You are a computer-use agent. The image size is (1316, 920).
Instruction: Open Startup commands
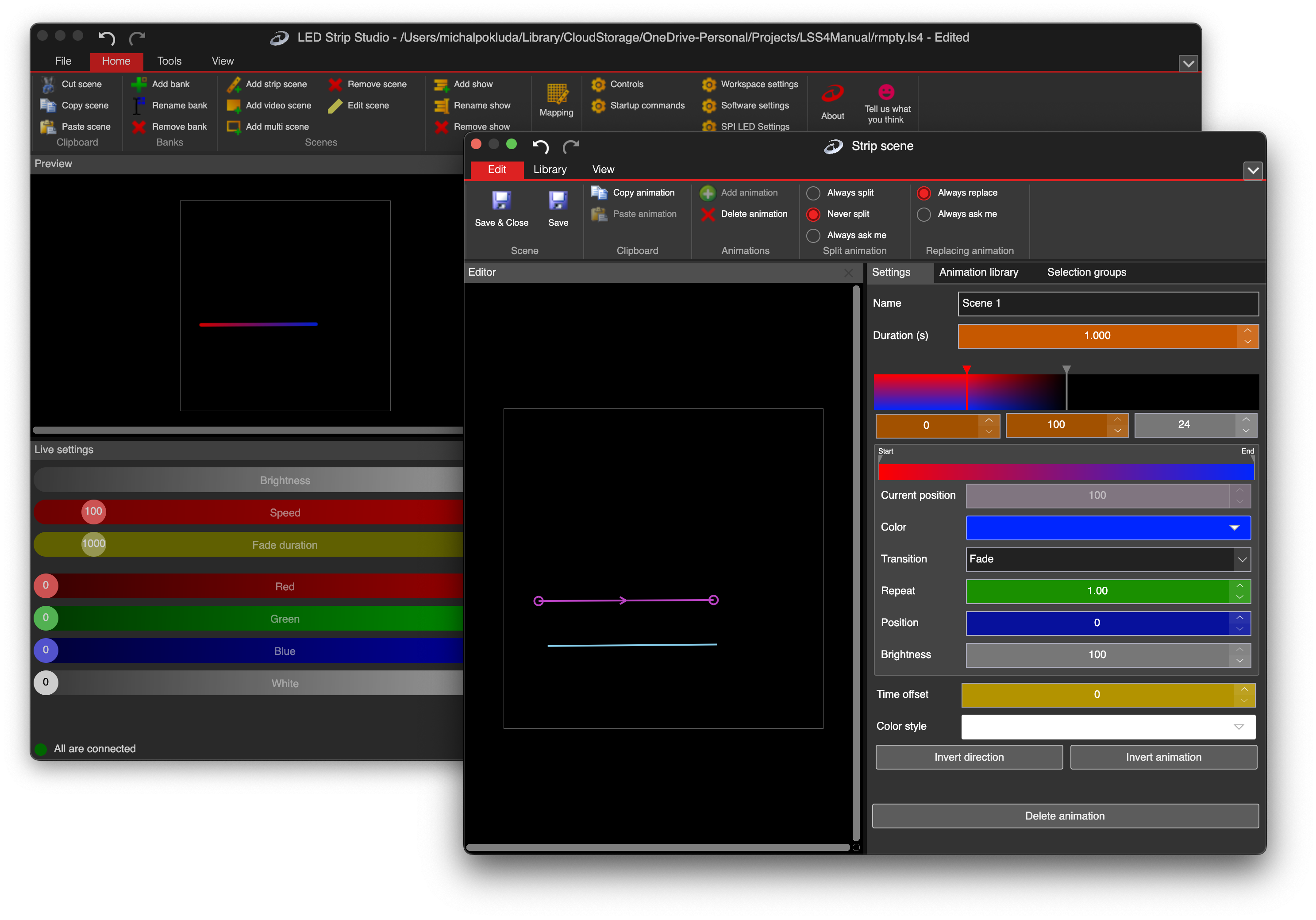638,105
